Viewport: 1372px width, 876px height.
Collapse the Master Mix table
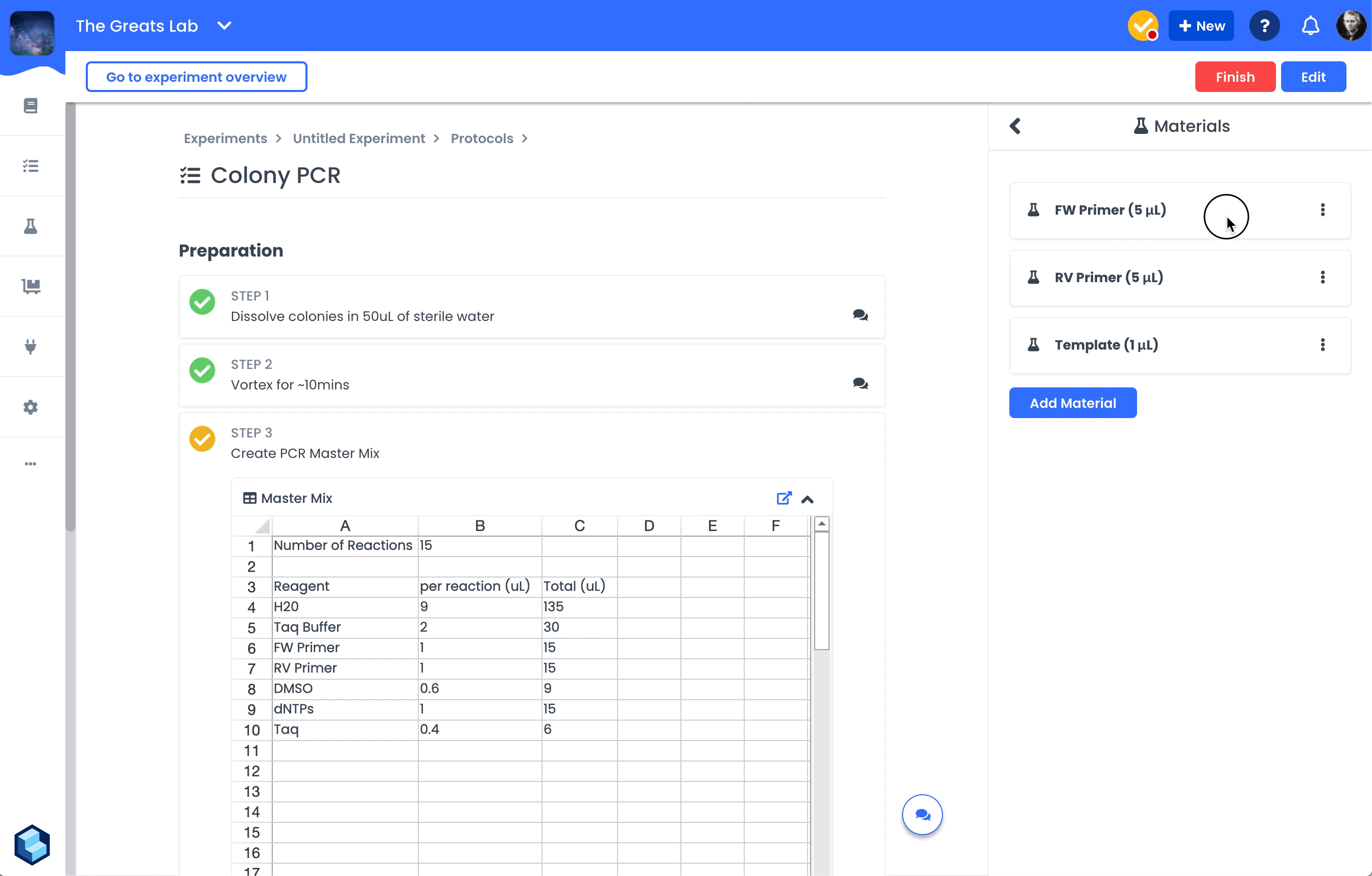click(808, 499)
